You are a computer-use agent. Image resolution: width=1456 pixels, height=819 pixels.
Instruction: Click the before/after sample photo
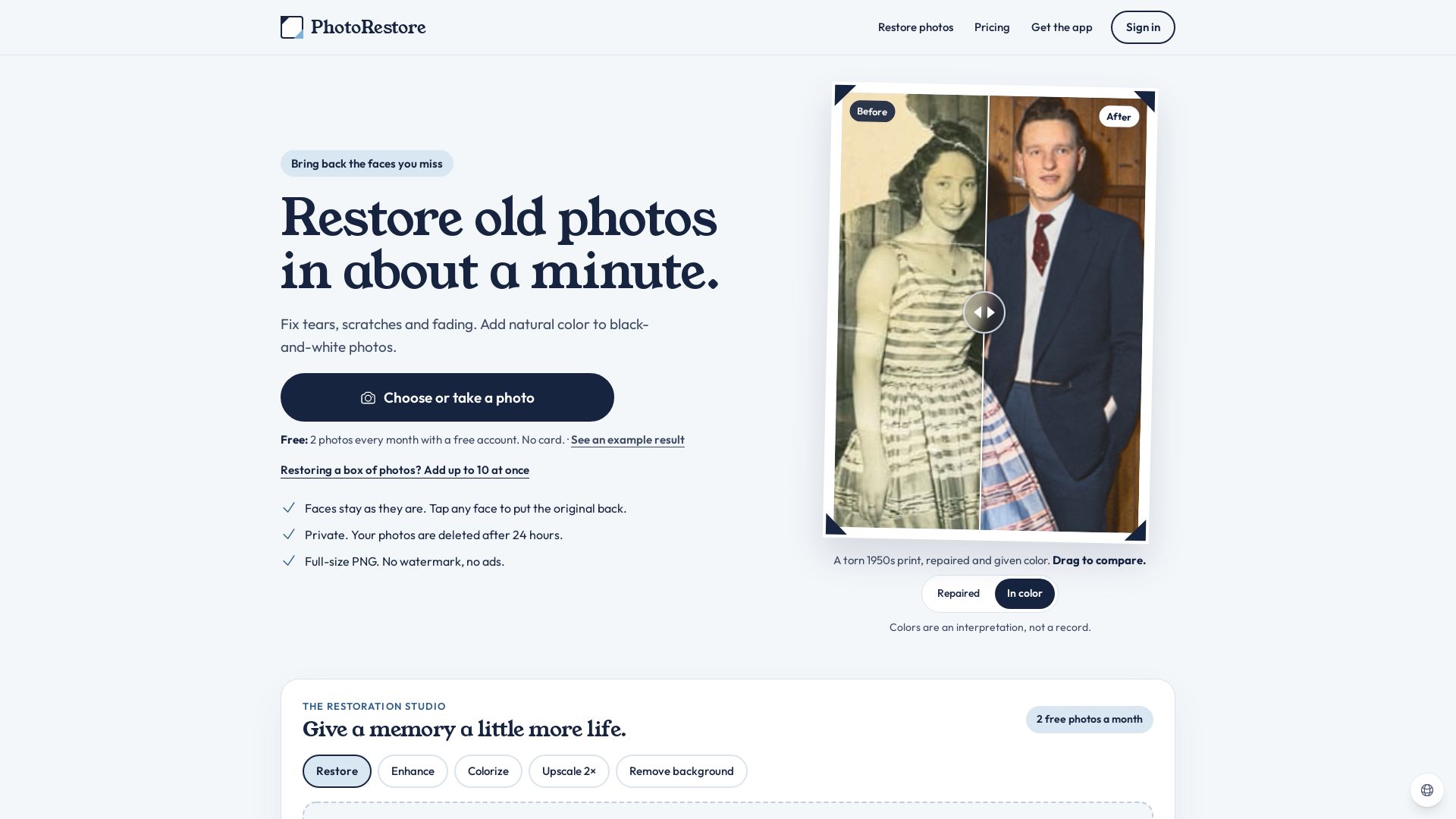(989, 312)
